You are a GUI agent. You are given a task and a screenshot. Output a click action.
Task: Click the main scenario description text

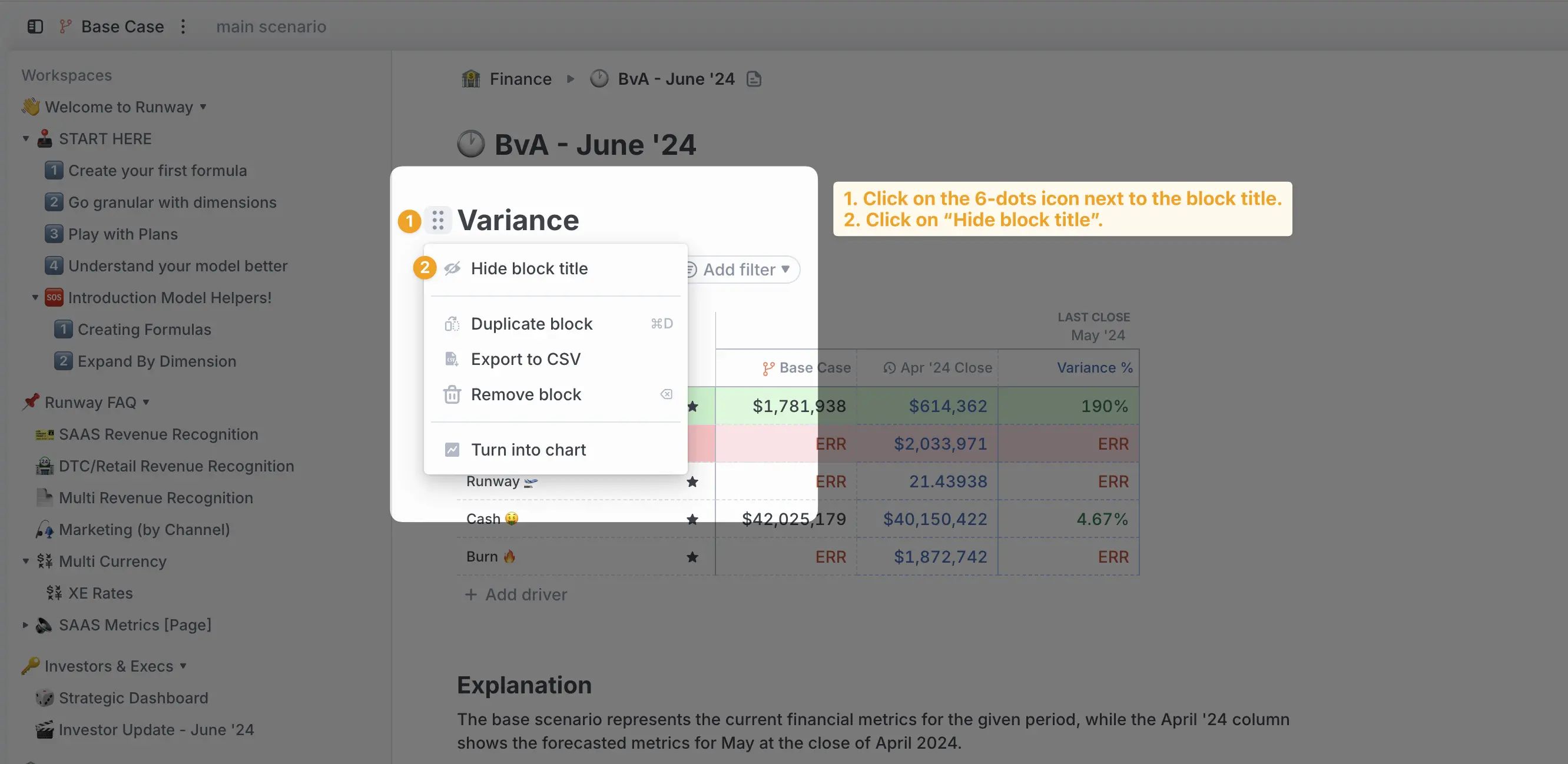[271, 26]
